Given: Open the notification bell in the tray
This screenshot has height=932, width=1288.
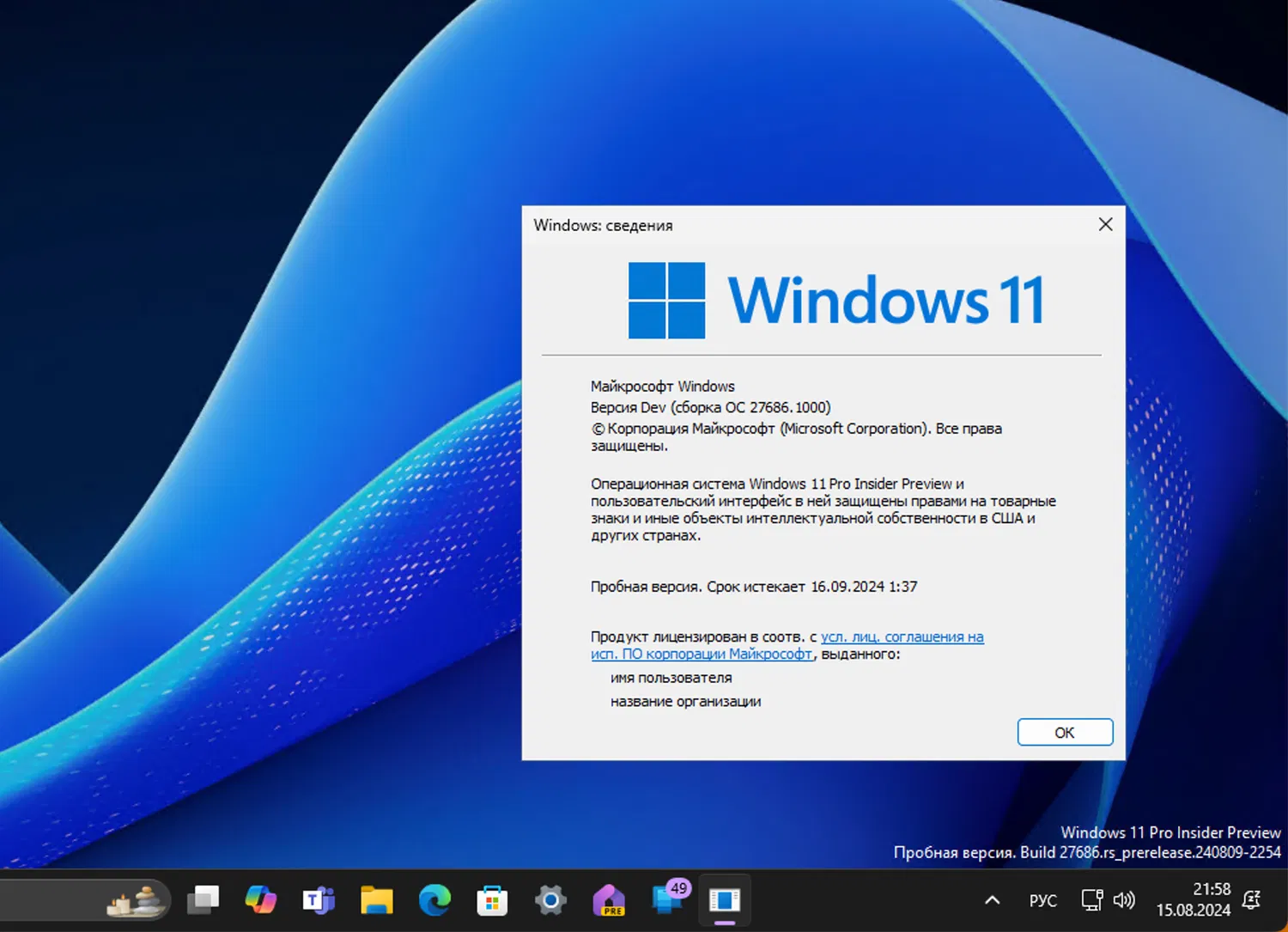Looking at the screenshot, I should [x=1252, y=899].
